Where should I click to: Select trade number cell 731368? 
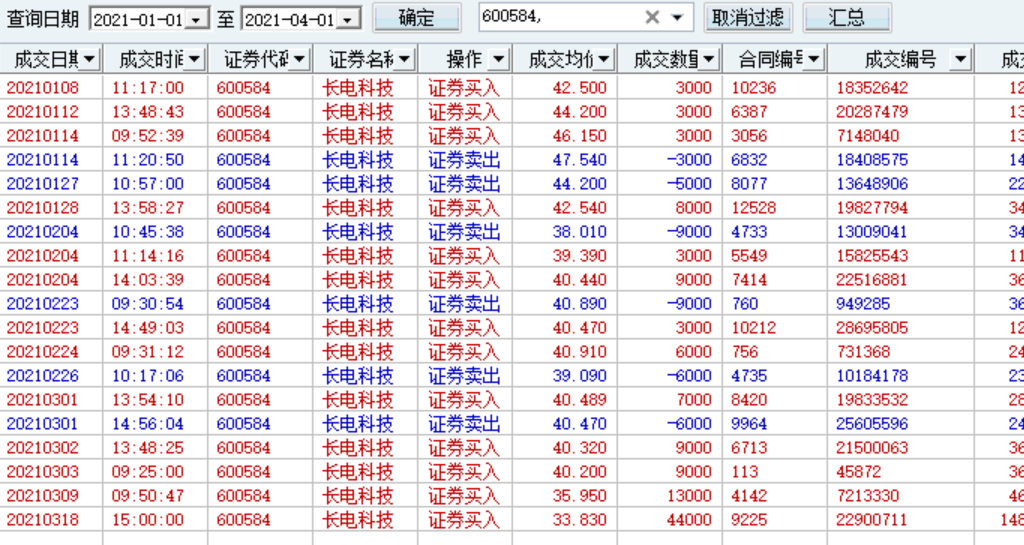pos(863,352)
